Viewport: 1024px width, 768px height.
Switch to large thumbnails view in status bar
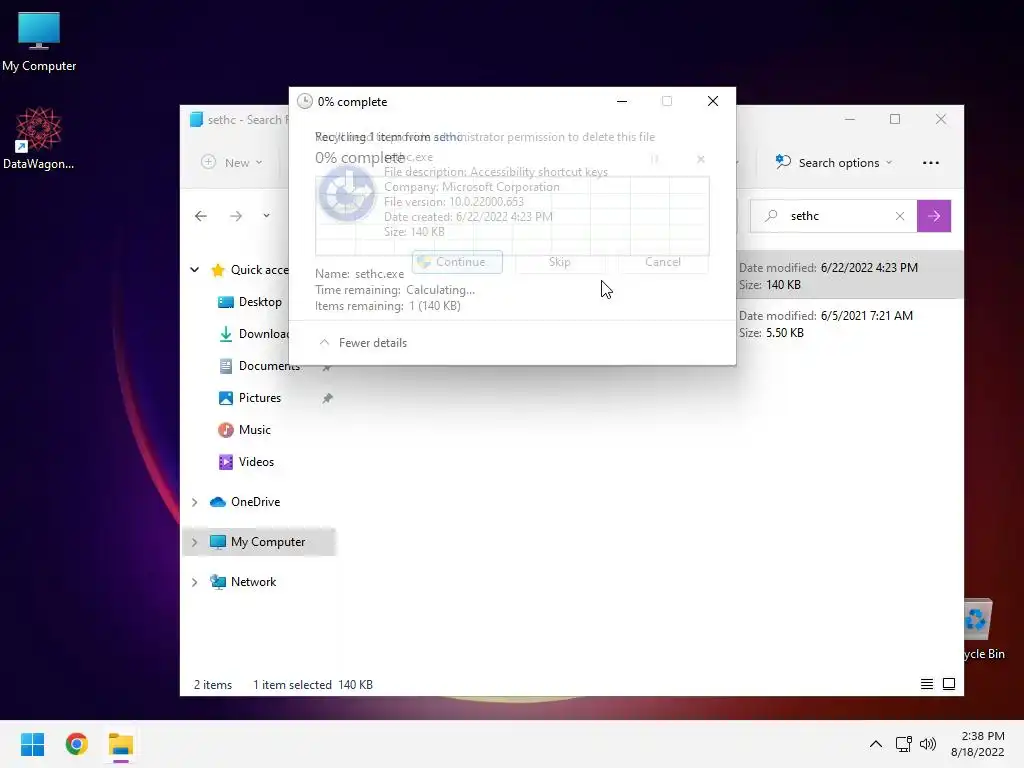(x=949, y=684)
